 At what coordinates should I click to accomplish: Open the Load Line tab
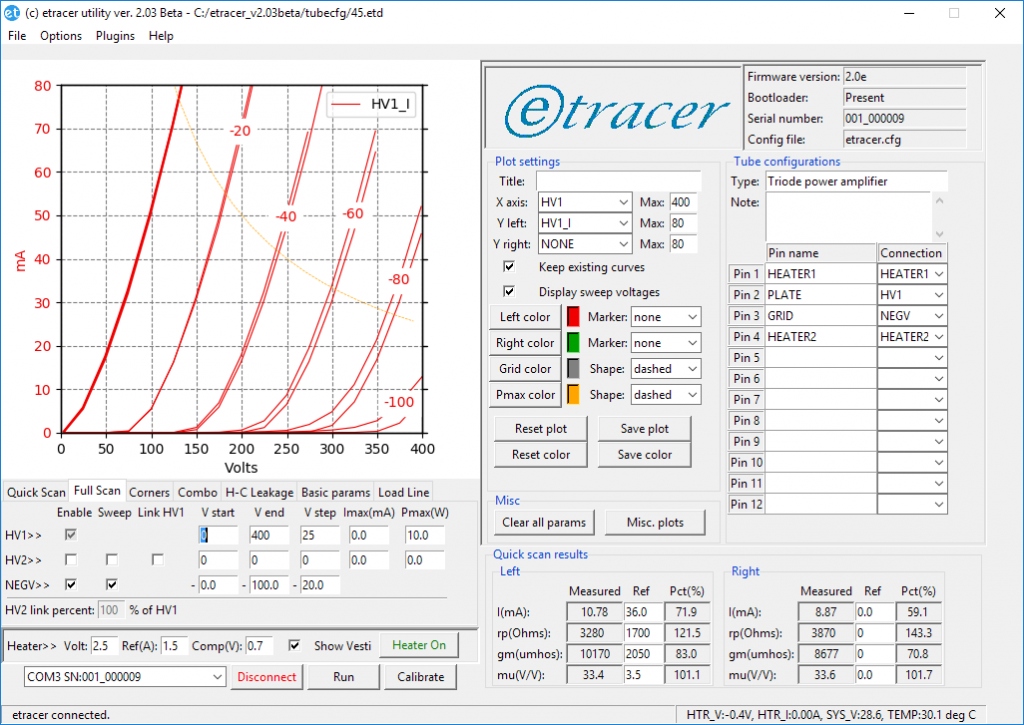(x=404, y=492)
